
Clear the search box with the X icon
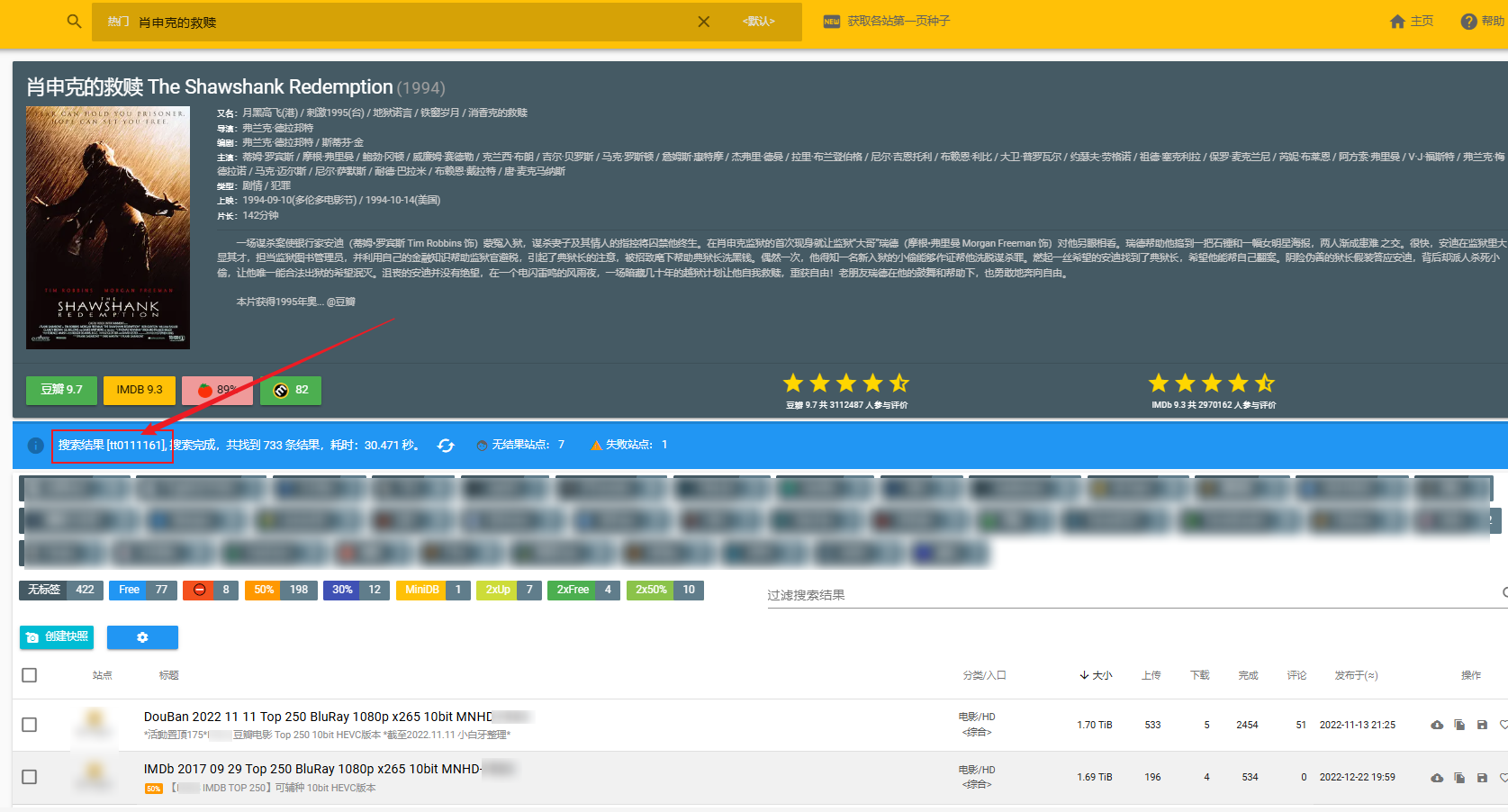tap(704, 22)
